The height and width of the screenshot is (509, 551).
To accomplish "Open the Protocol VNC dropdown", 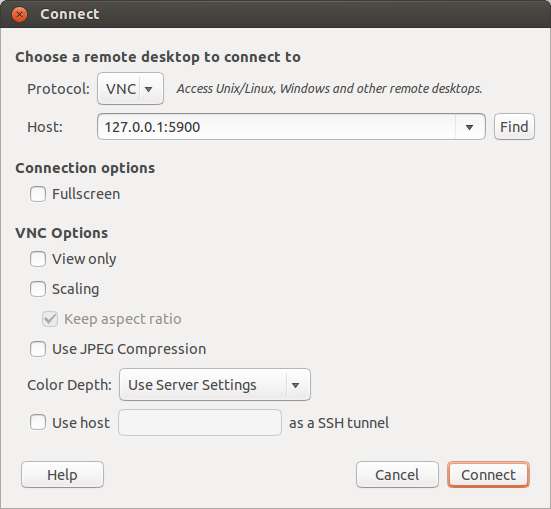I will tap(130, 89).
